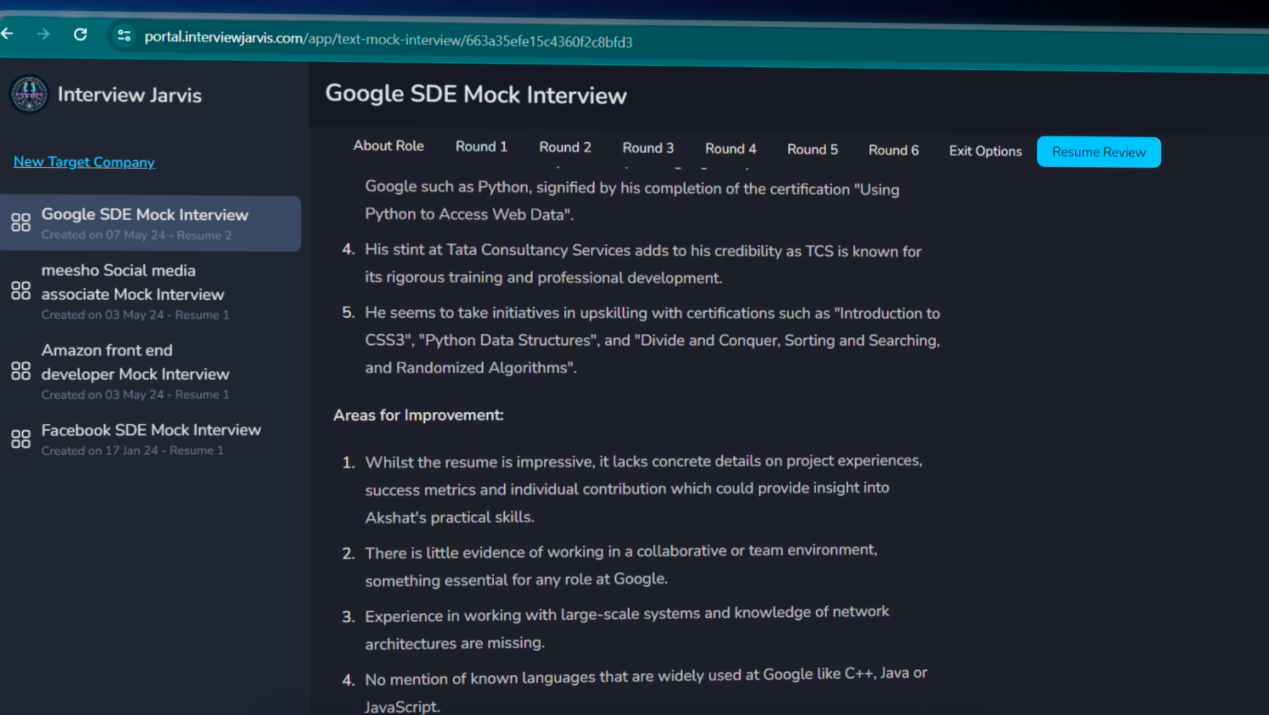
Task: Click grid icon beside Facebook SDE Mock Interview
Action: (21, 439)
